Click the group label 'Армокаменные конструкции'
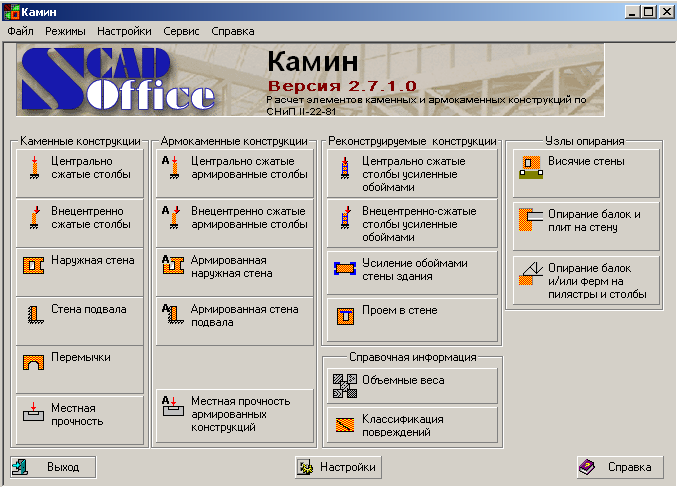This screenshot has width=677, height=487. 234,141
